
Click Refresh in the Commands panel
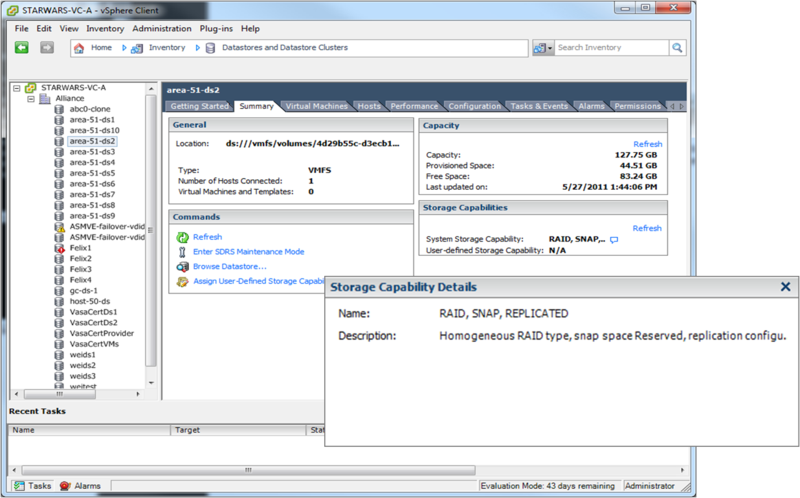pos(207,237)
